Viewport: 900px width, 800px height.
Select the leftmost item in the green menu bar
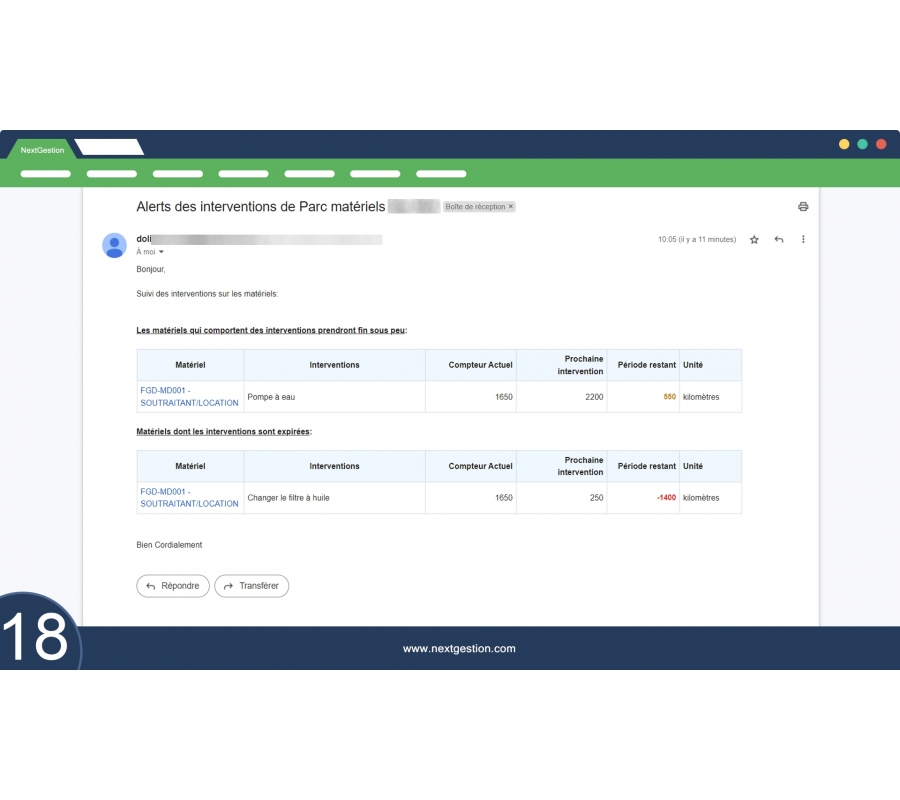pyautogui.click(x=45, y=174)
